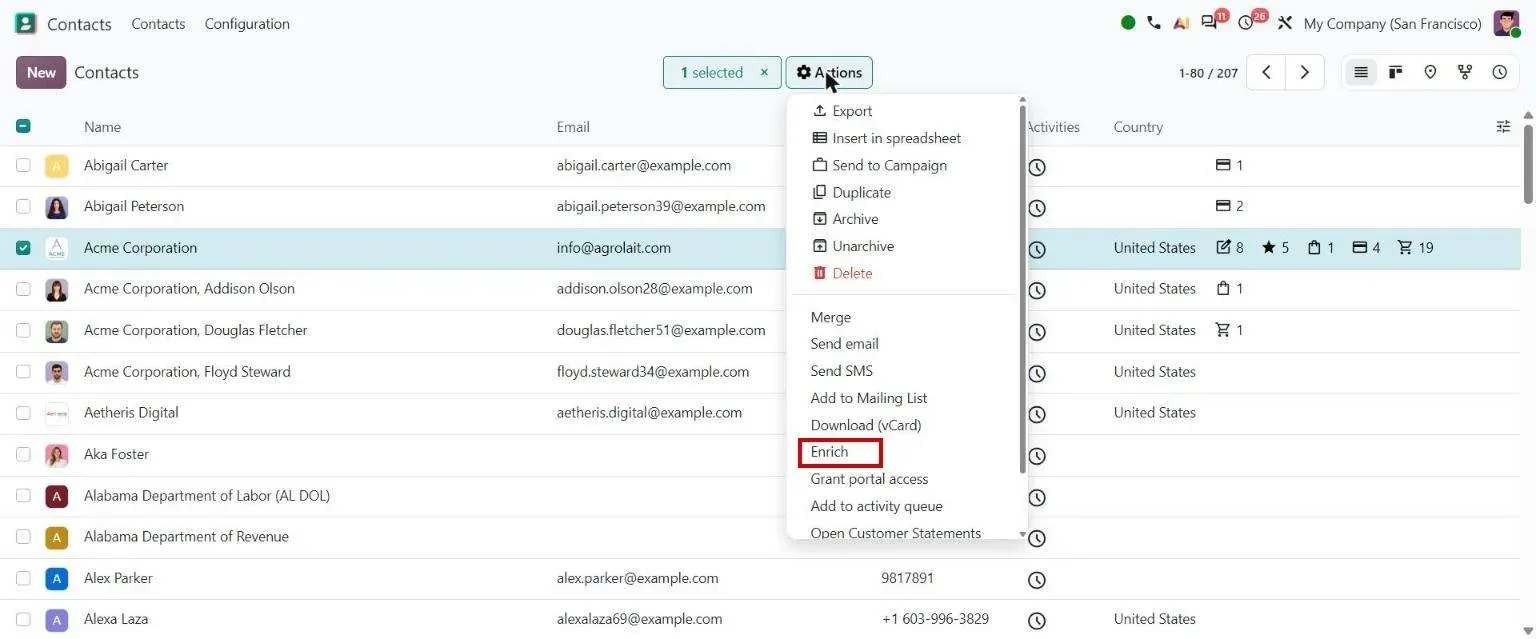
Task: Open the Configuration menu
Action: (247, 23)
